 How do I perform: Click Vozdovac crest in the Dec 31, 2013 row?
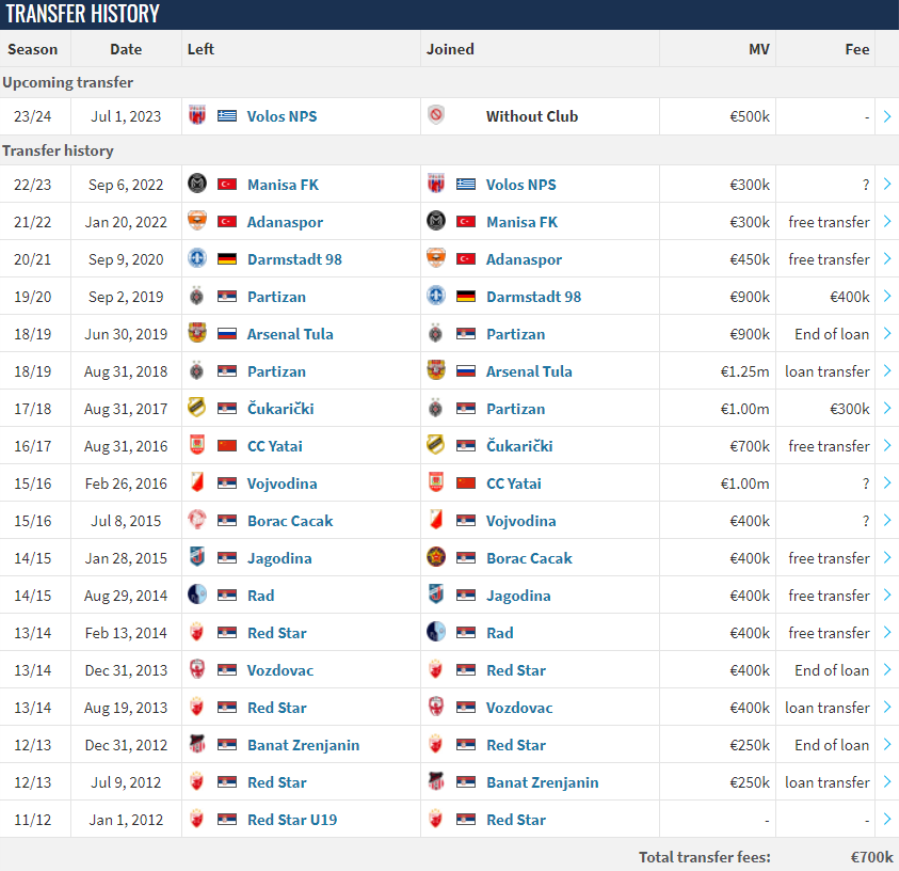pos(197,669)
